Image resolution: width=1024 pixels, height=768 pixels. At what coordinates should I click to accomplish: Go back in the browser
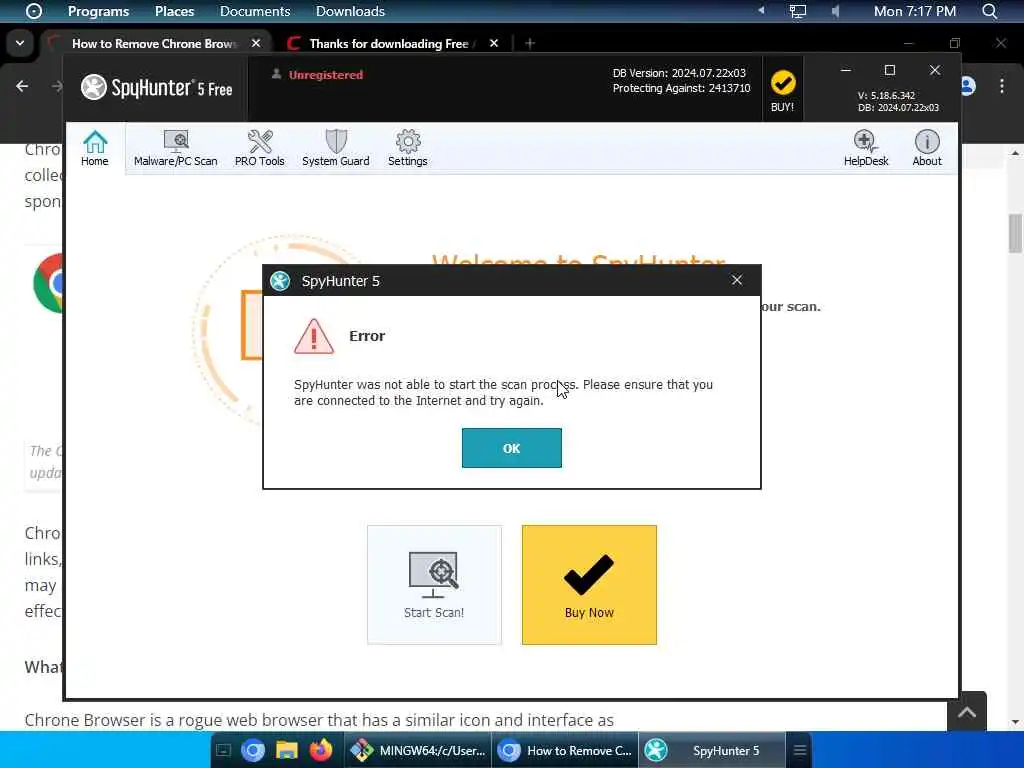22,86
